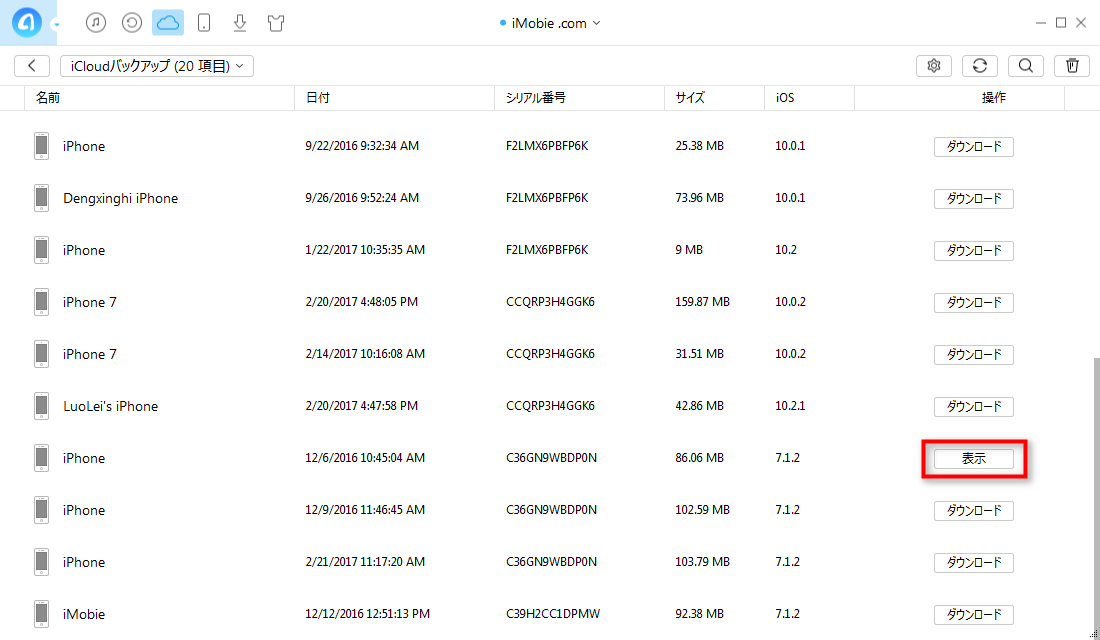Select the iMobie backup name

click(84, 614)
